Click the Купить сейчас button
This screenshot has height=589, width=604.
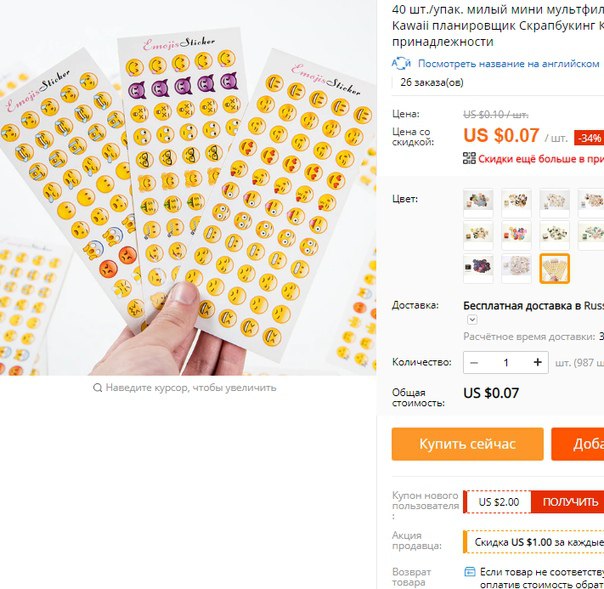[x=467, y=444]
